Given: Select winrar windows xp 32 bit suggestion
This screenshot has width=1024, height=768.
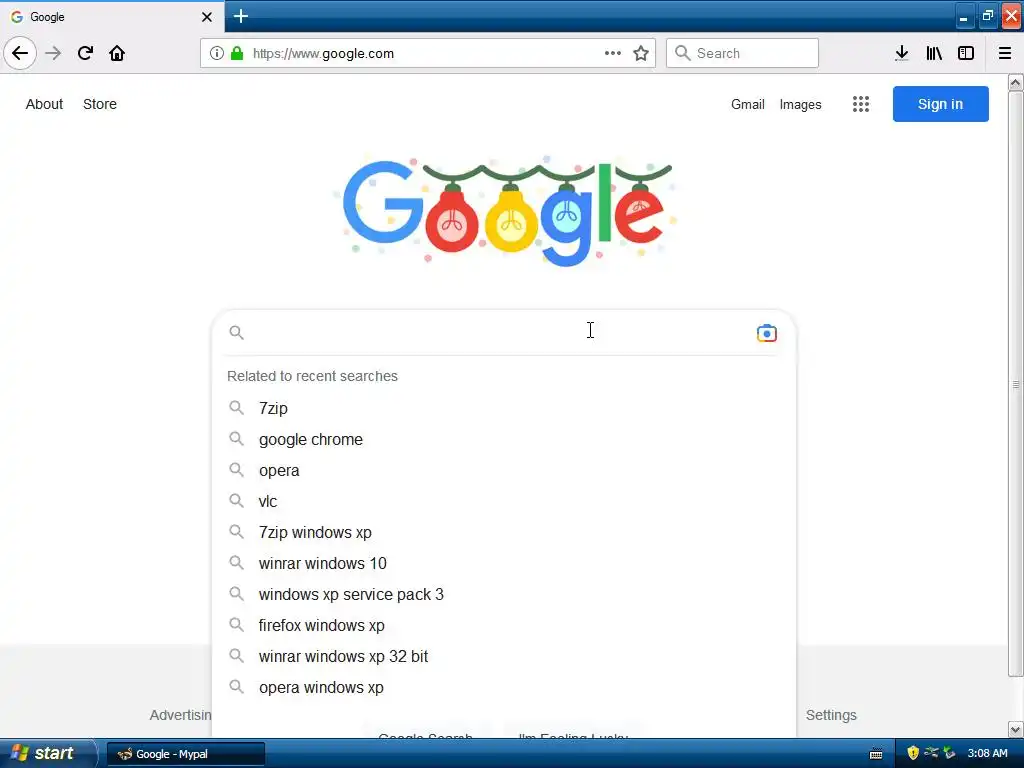Looking at the screenshot, I should pos(503,656).
